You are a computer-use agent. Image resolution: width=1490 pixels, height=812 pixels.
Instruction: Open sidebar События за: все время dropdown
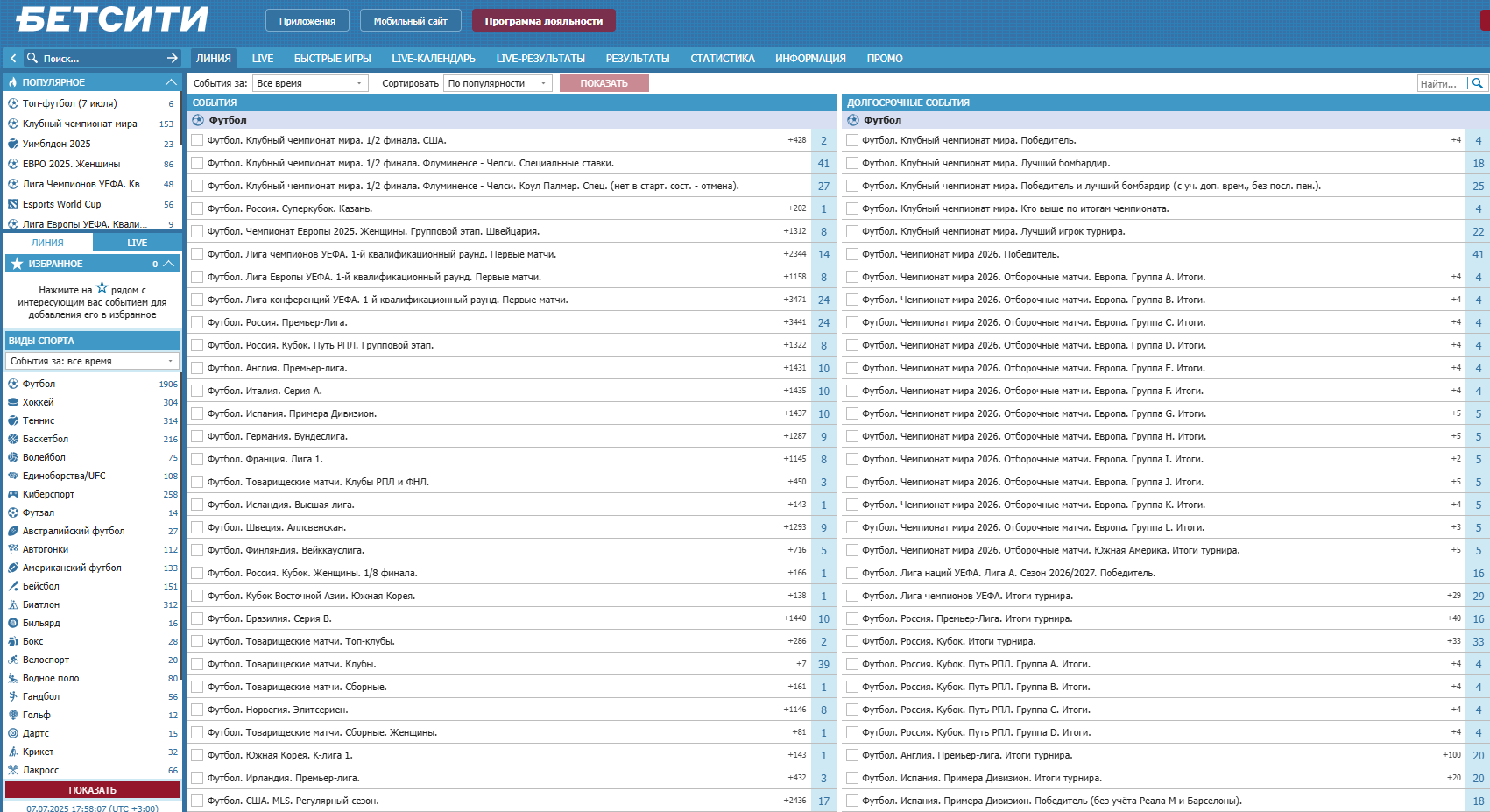pos(92,361)
